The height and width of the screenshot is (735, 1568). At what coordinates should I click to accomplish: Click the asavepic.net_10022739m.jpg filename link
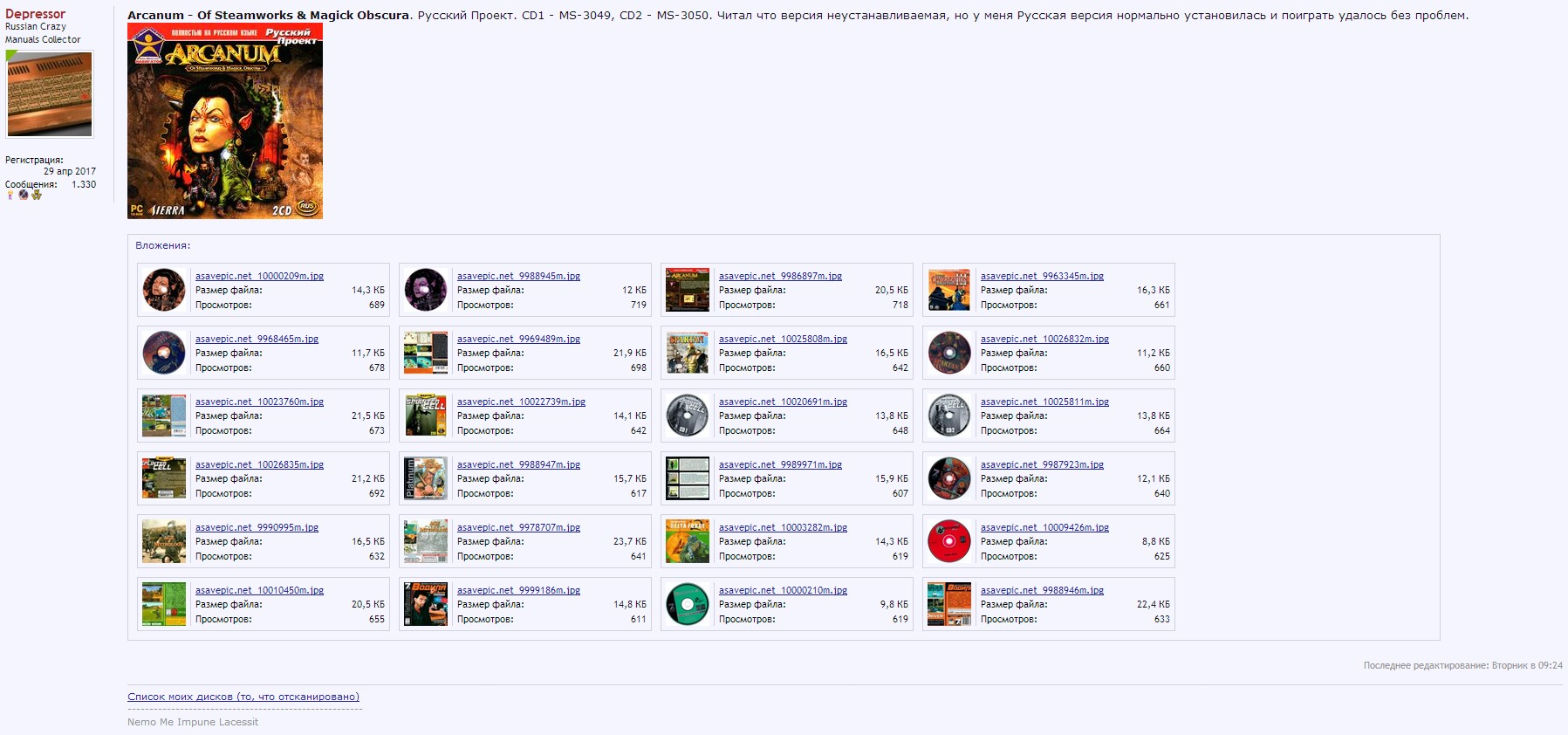tap(521, 402)
